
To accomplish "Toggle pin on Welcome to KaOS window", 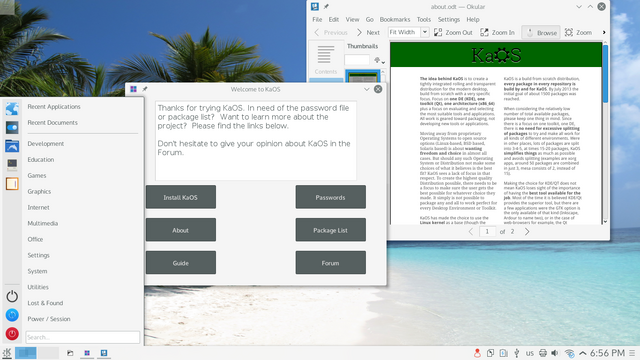I will coord(144,89).
